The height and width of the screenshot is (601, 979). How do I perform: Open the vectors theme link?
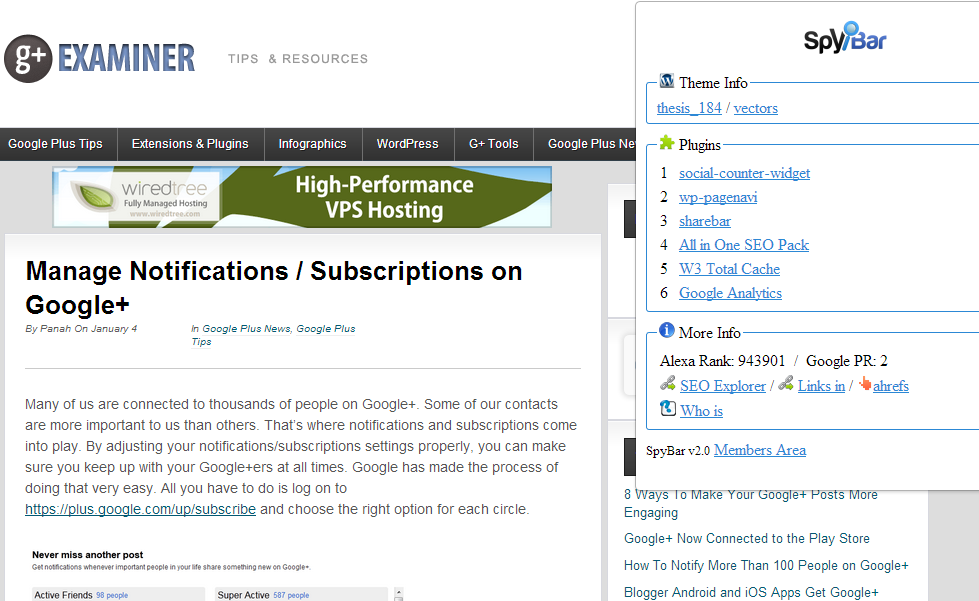click(x=755, y=108)
